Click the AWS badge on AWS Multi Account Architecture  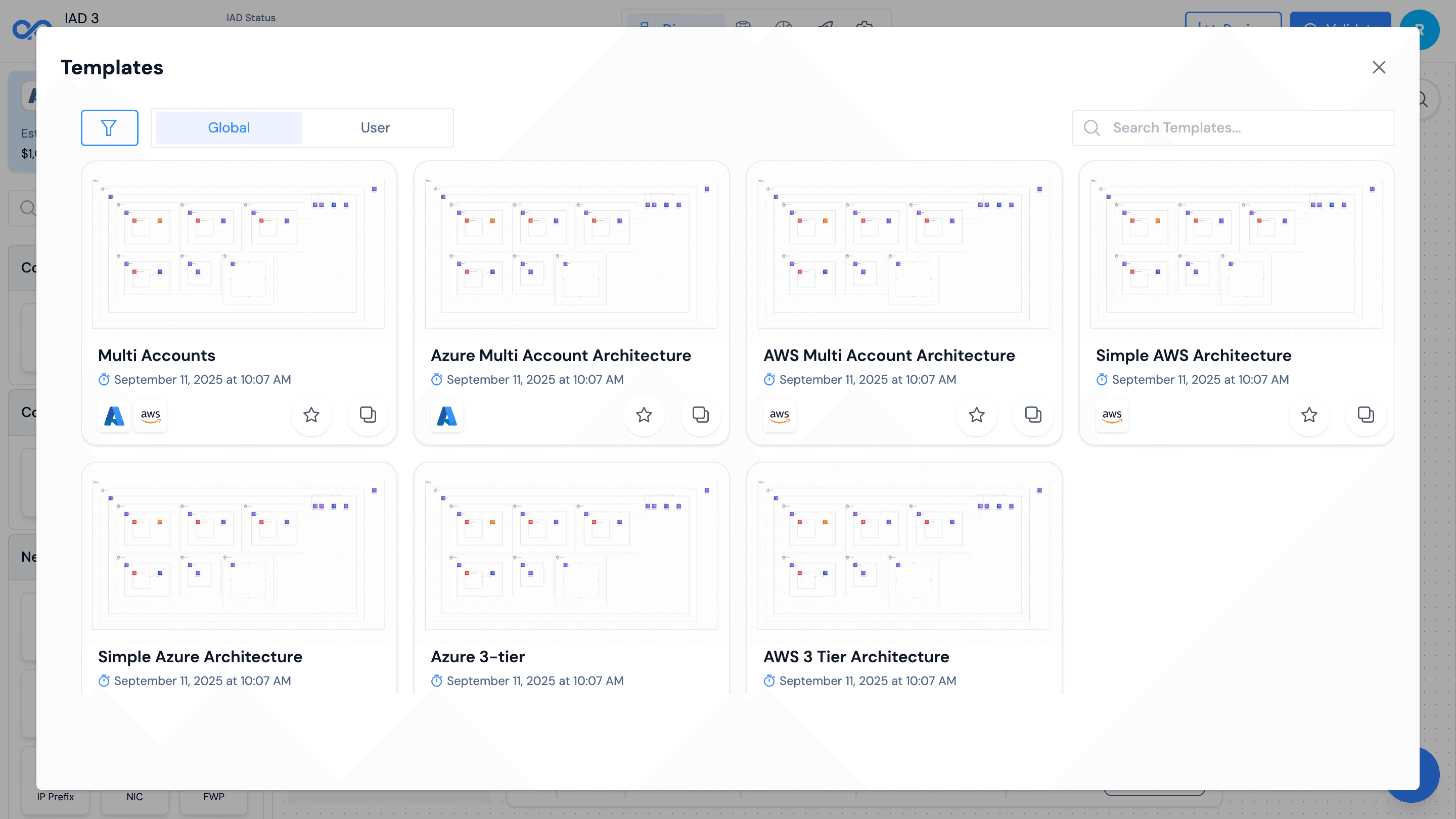coord(780,416)
